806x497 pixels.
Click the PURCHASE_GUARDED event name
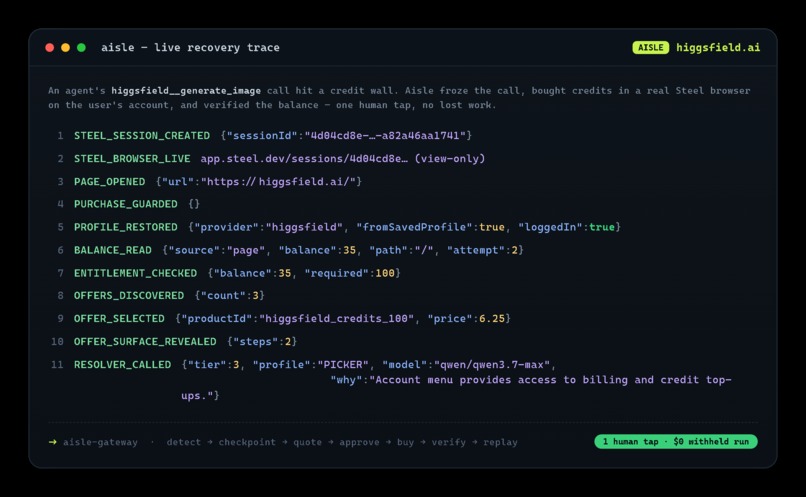pos(125,204)
